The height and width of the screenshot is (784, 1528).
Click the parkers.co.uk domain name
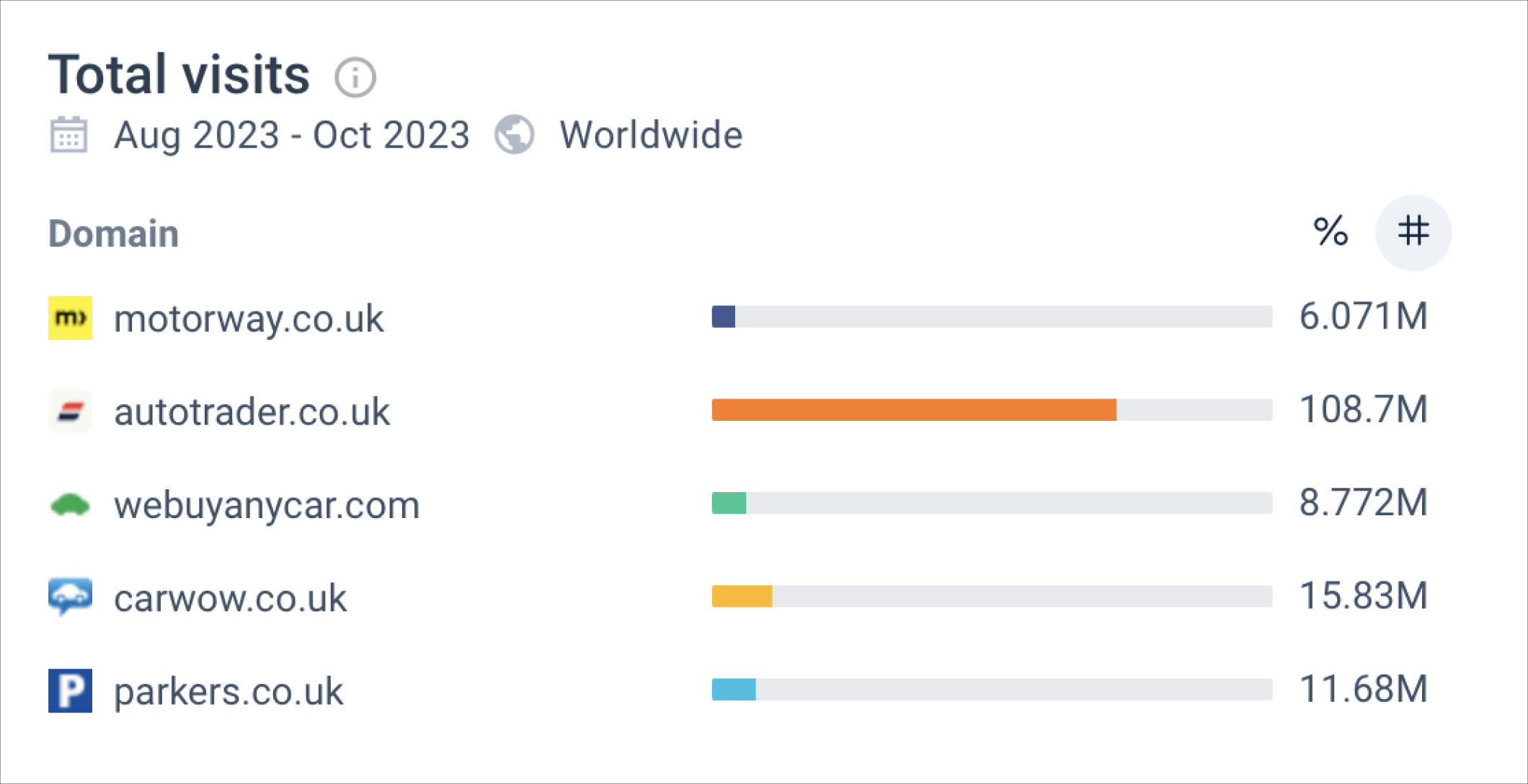click(x=228, y=691)
